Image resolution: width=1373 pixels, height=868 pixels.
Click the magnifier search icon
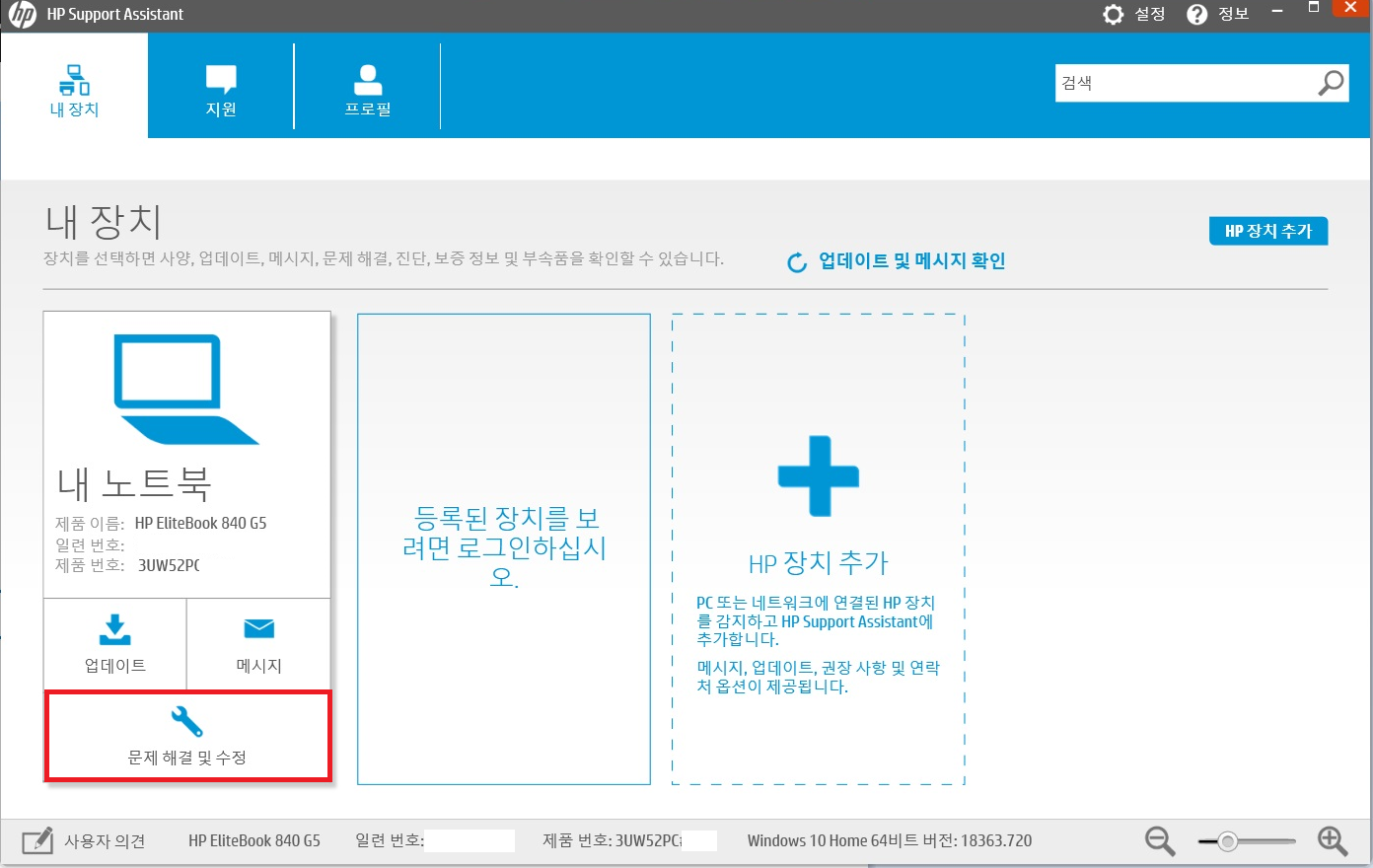(x=1331, y=83)
